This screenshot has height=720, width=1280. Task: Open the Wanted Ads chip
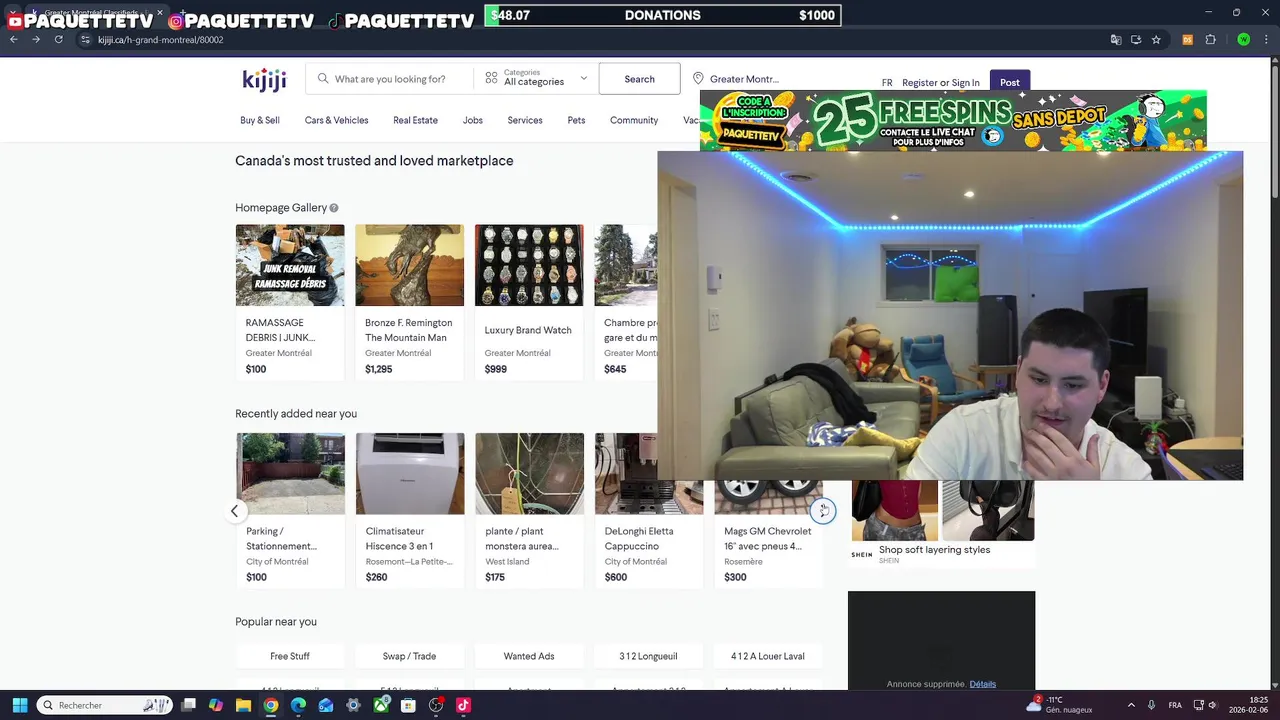click(529, 656)
